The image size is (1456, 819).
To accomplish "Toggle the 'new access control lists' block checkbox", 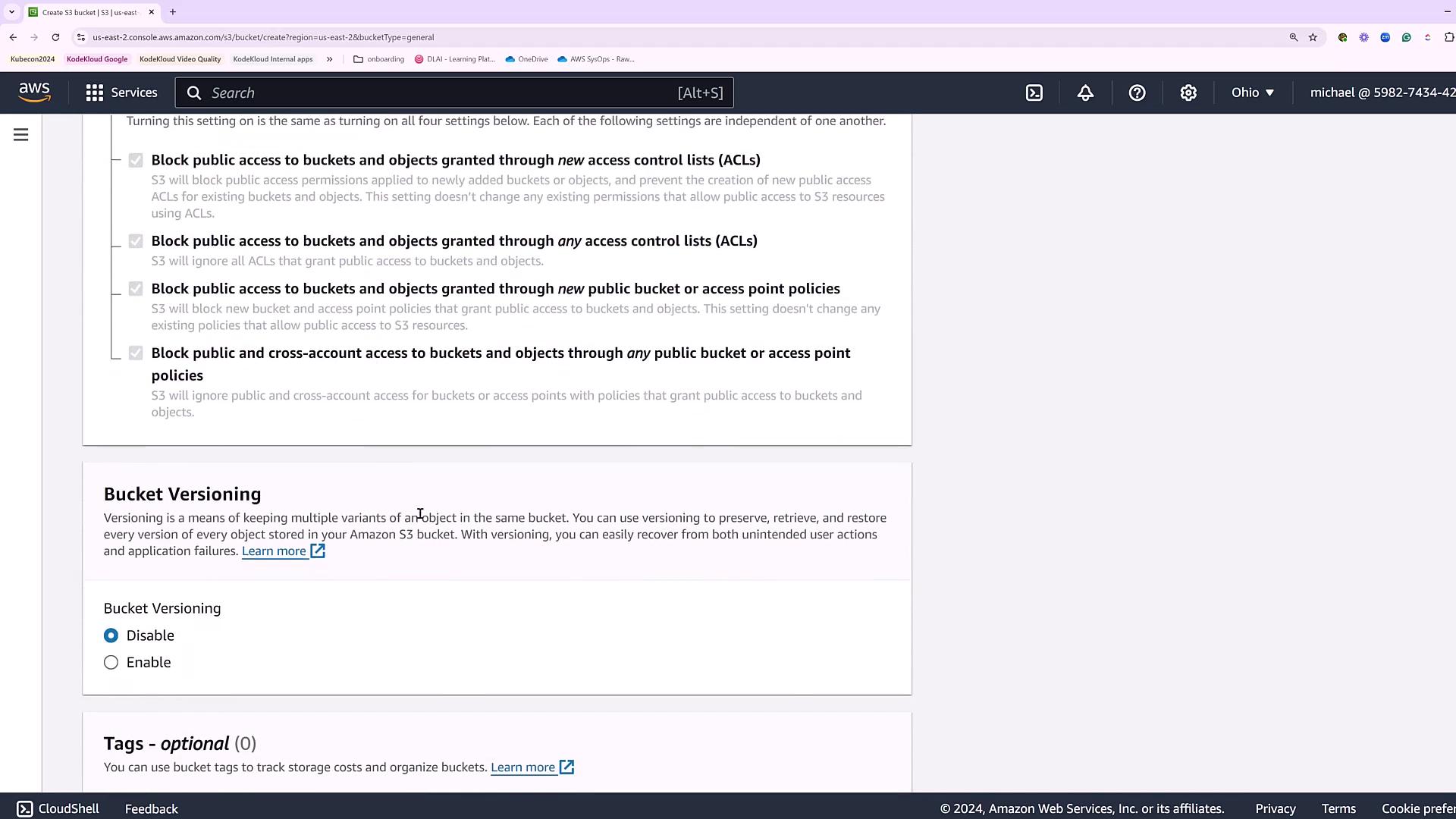I will tap(136, 161).
